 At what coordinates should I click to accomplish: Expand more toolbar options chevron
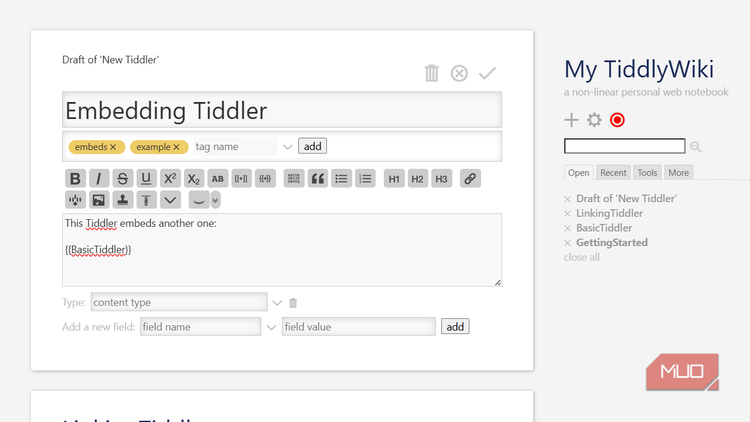click(170, 200)
